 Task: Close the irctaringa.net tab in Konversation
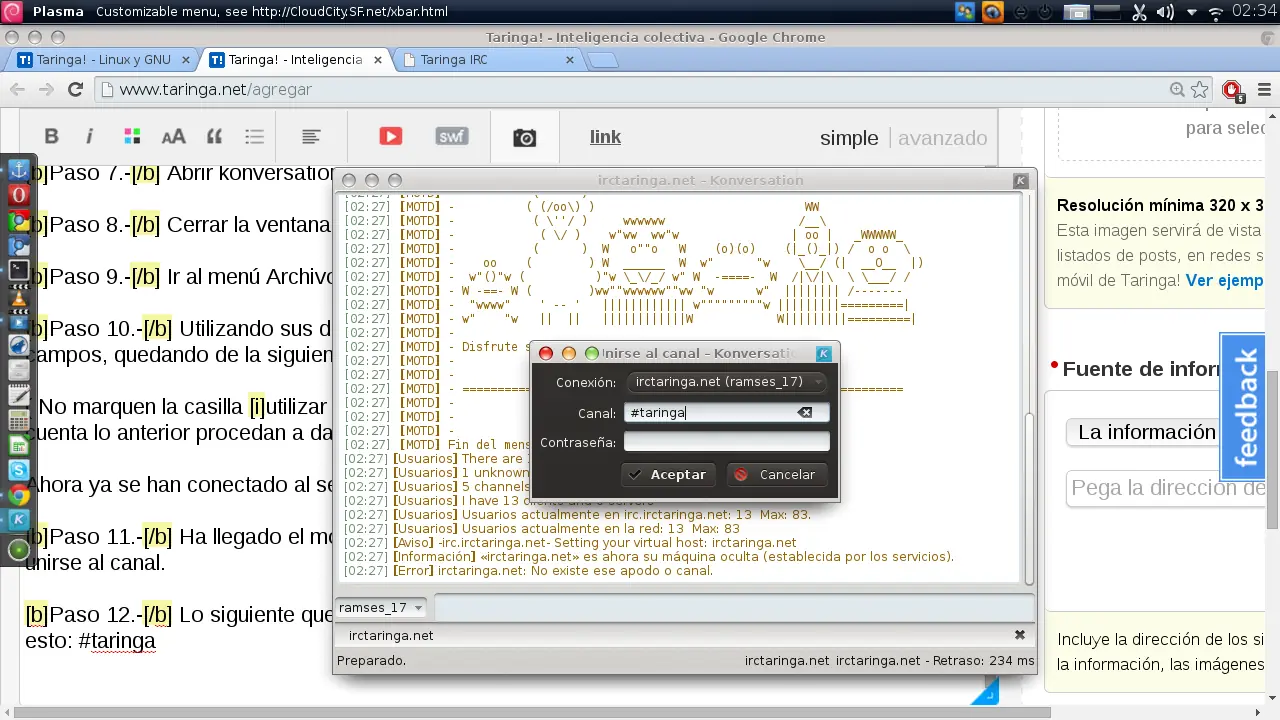[1020, 635]
